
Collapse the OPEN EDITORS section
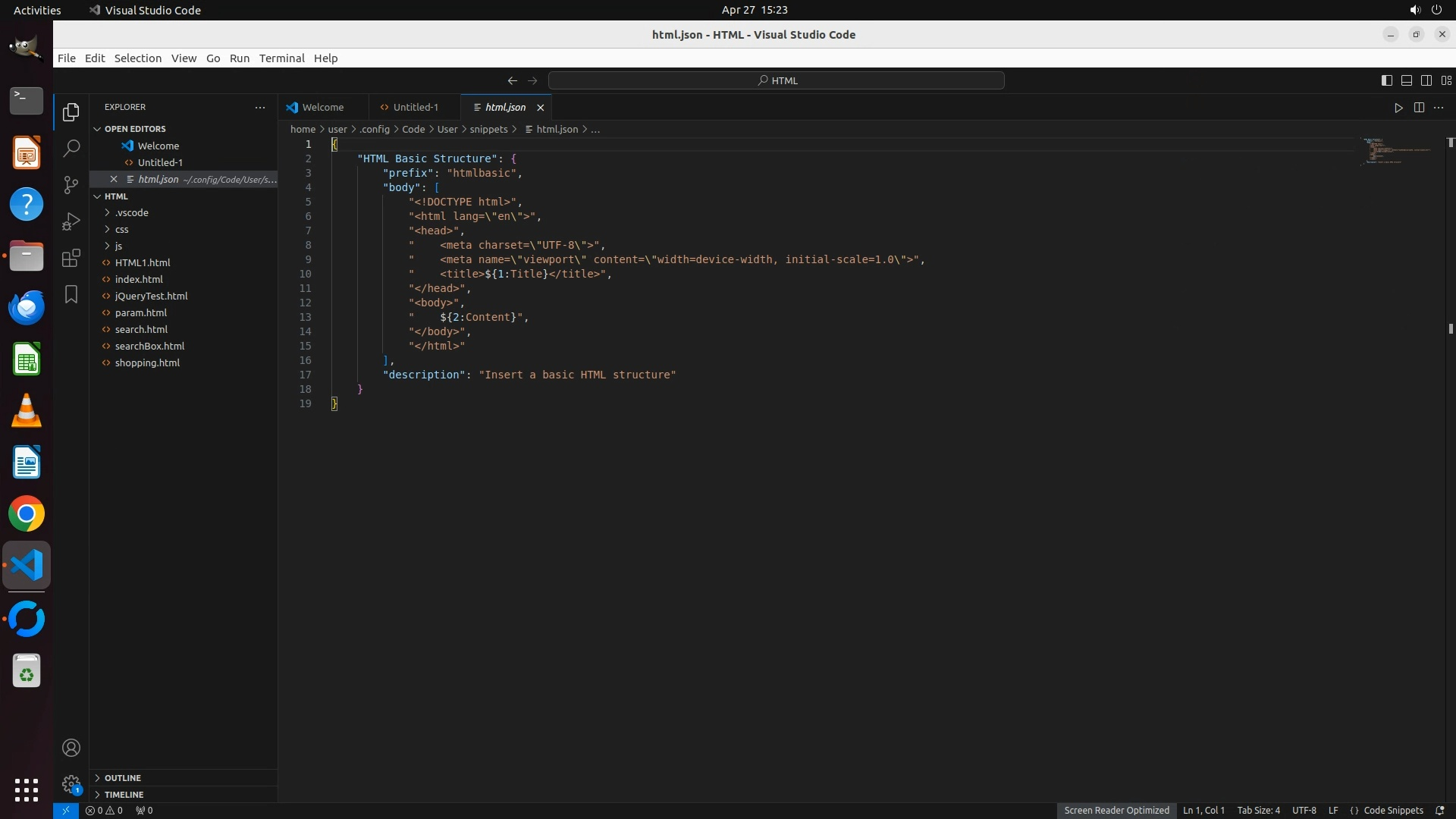click(x=135, y=129)
